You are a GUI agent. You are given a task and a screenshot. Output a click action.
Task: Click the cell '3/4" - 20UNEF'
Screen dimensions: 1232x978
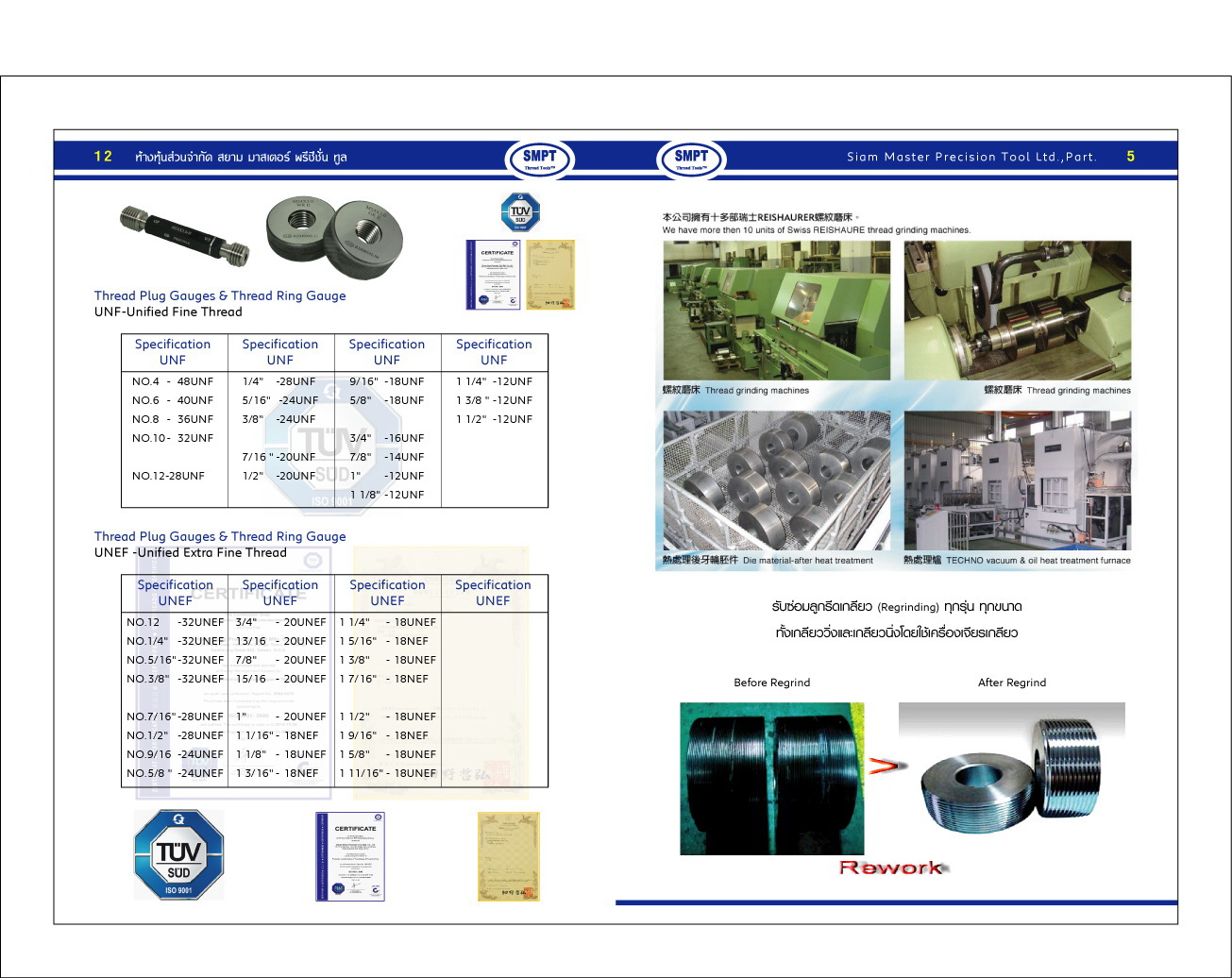coord(280,622)
